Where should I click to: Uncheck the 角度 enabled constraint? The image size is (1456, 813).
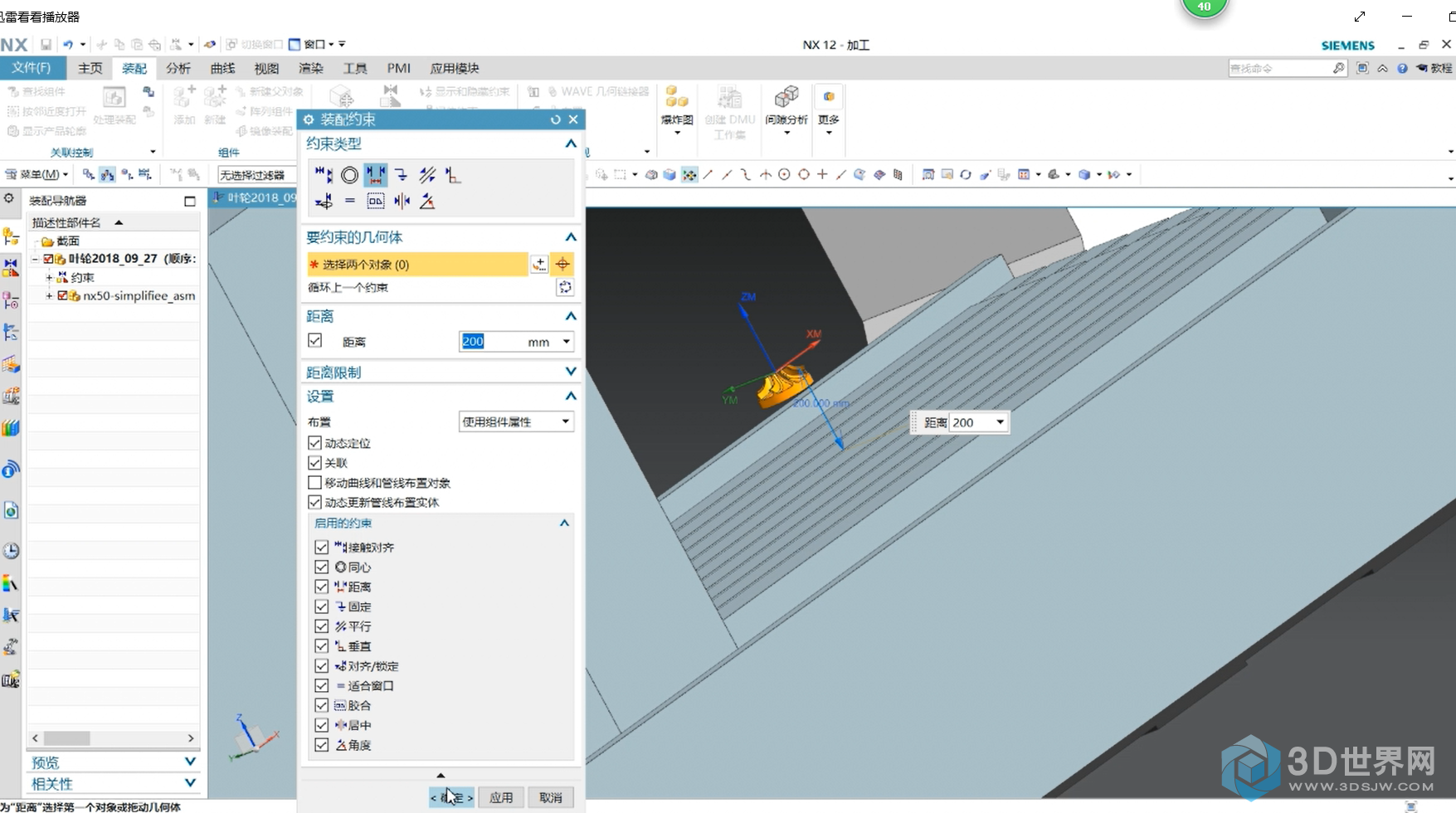coord(322,745)
